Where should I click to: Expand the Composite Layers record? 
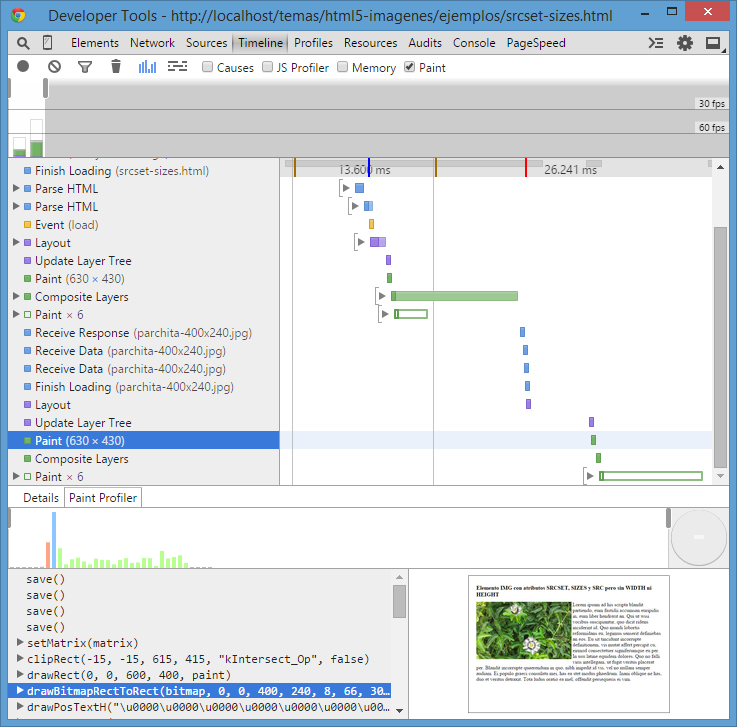(x=16, y=297)
